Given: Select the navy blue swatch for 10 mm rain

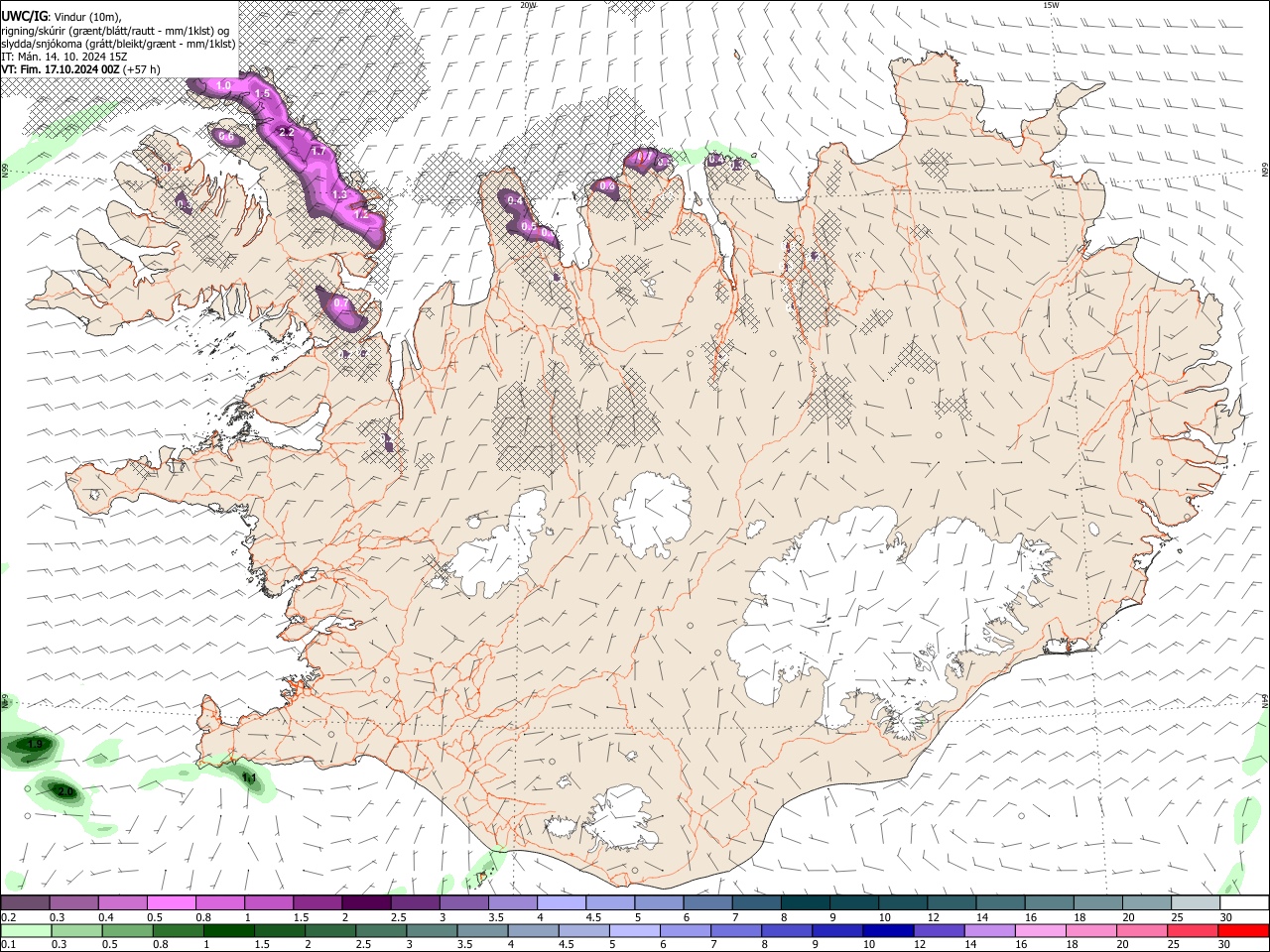Looking at the screenshot, I should click(887, 931).
